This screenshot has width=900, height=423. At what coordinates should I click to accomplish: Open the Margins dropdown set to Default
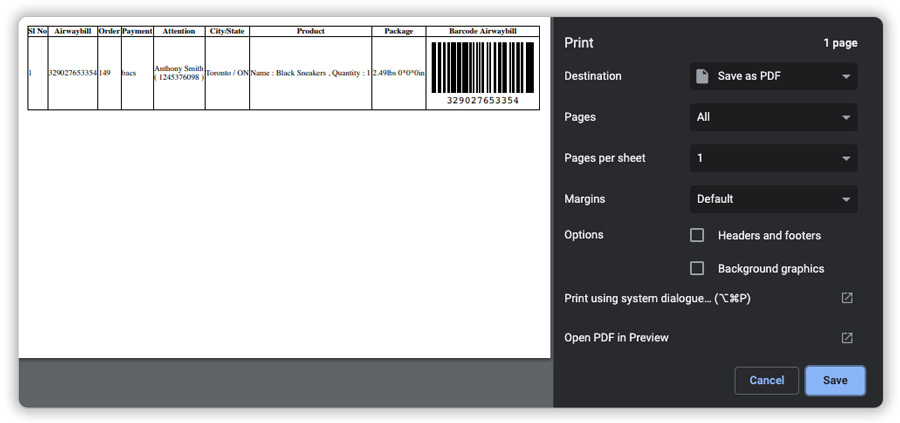tap(773, 199)
